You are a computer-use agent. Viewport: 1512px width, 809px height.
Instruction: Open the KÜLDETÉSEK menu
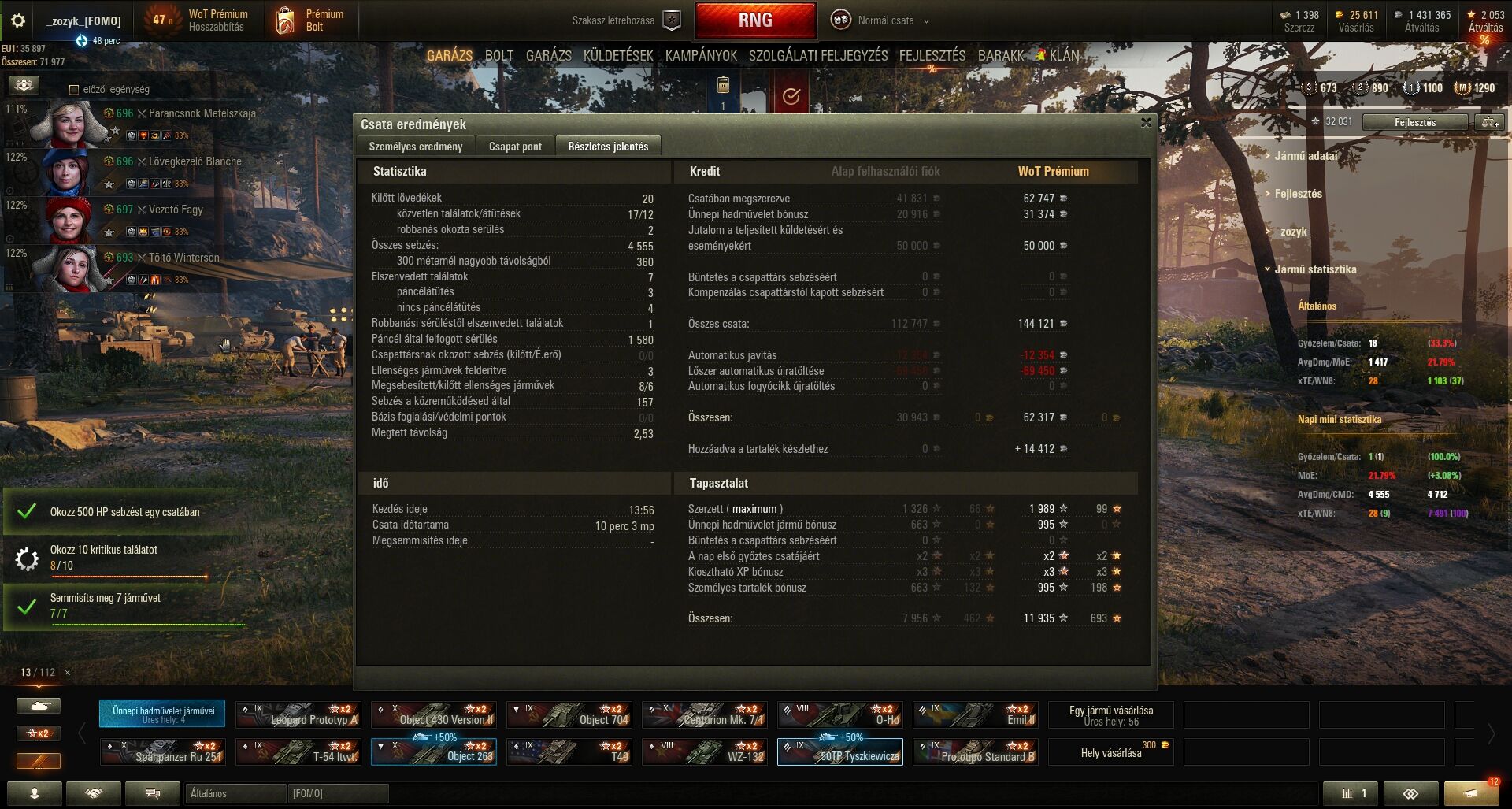click(618, 55)
